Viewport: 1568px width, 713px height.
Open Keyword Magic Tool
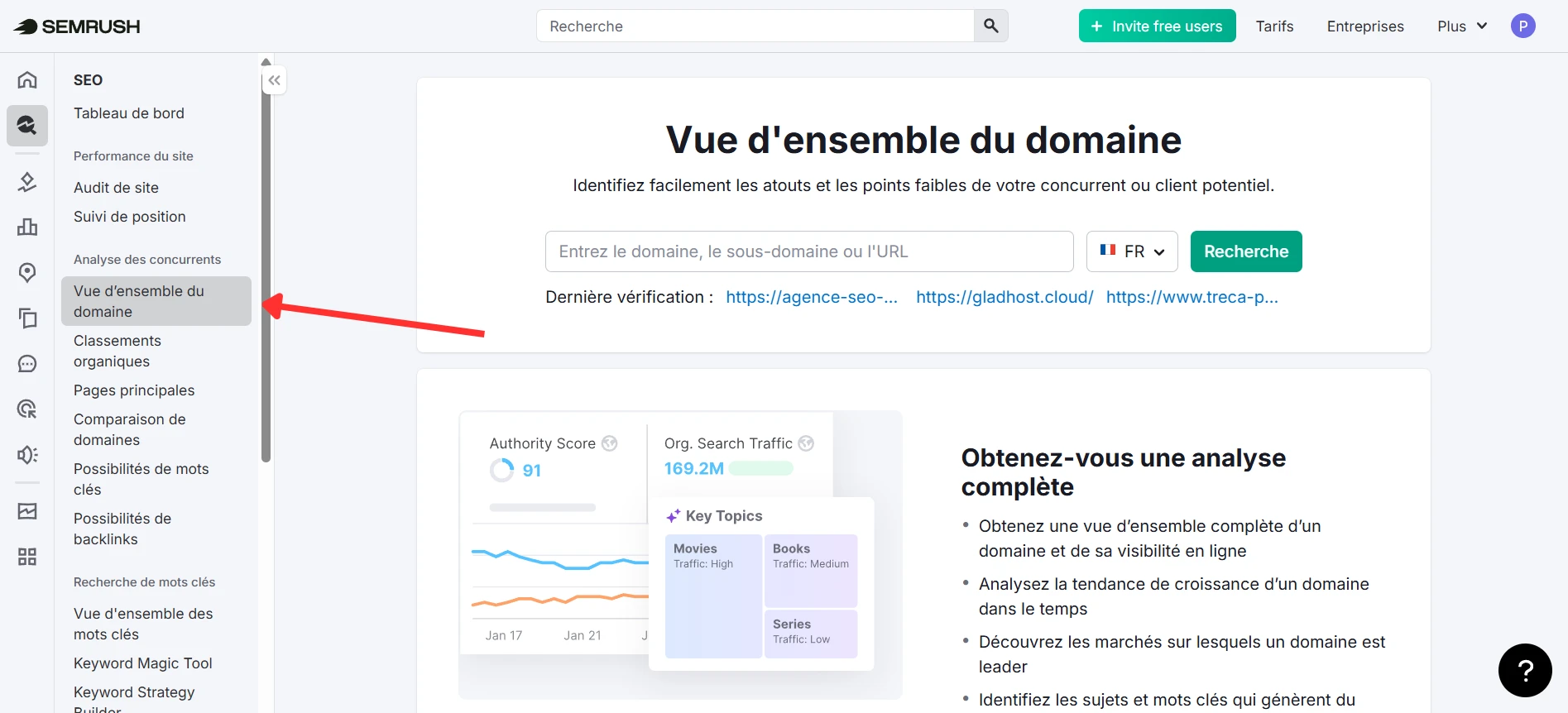[x=143, y=663]
